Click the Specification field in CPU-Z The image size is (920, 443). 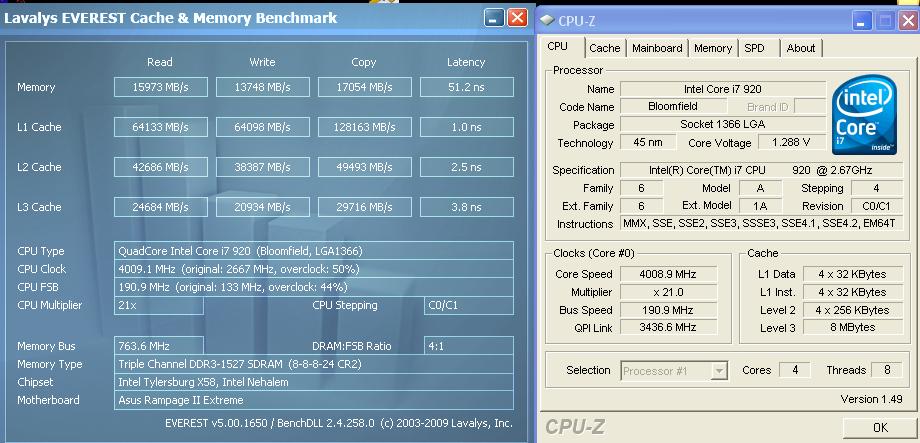point(761,170)
